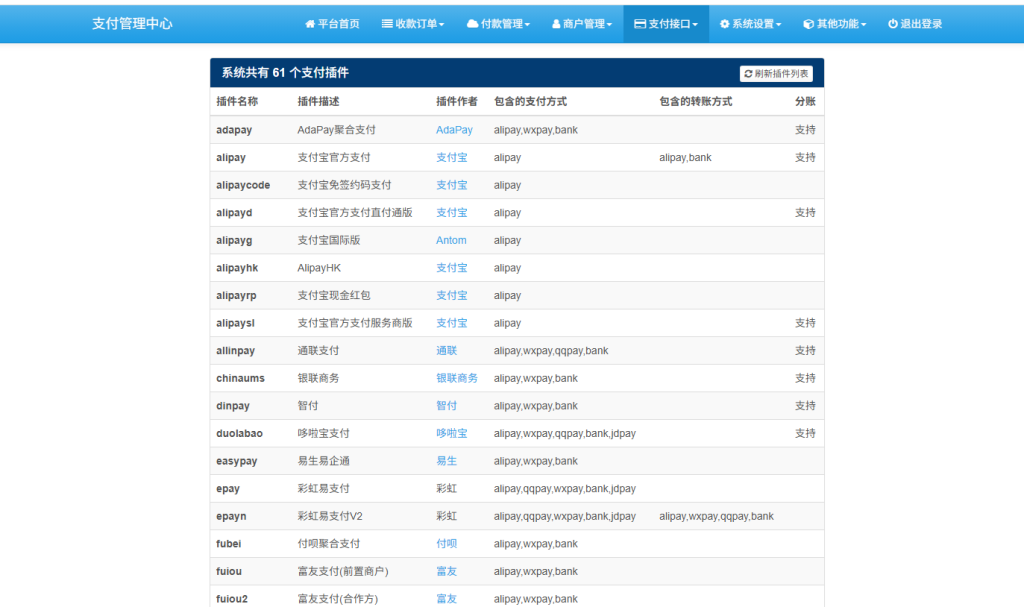Click the 包含的支付方式 column header
The image size is (1024, 607).
point(530,101)
